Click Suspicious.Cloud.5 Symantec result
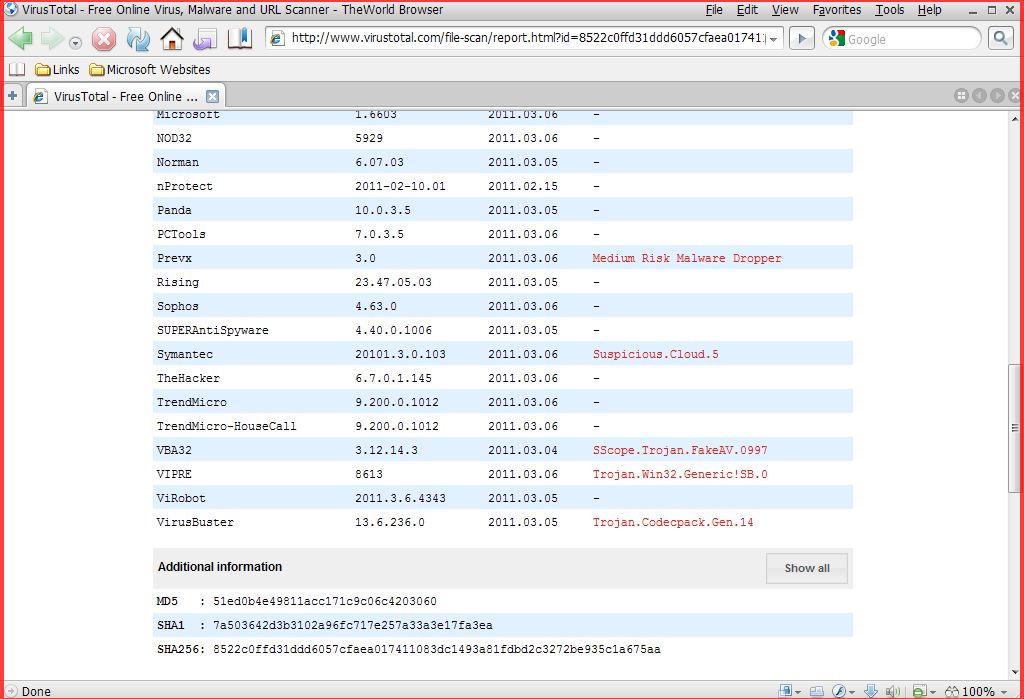 pyautogui.click(x=655, y=354)
